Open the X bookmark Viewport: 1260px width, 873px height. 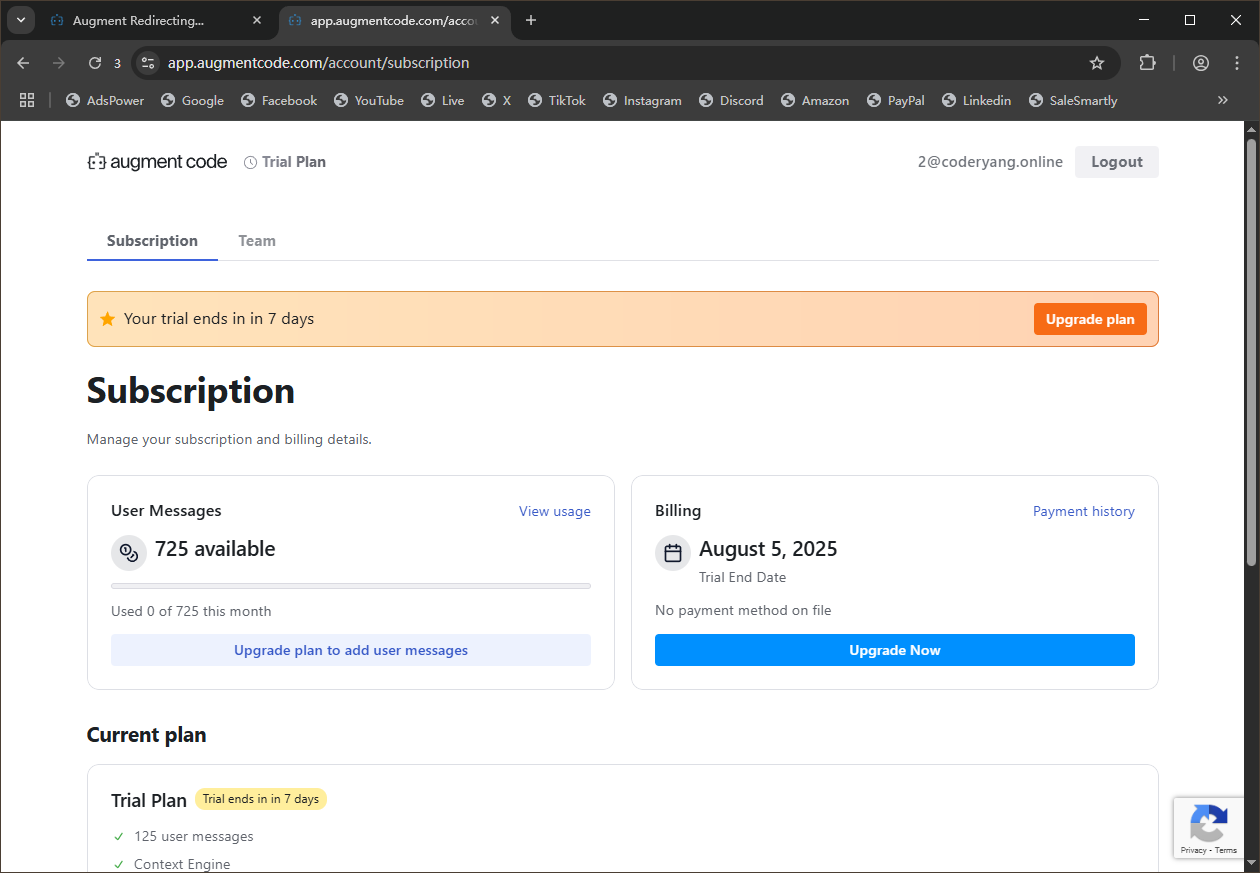tap(497, 101)
